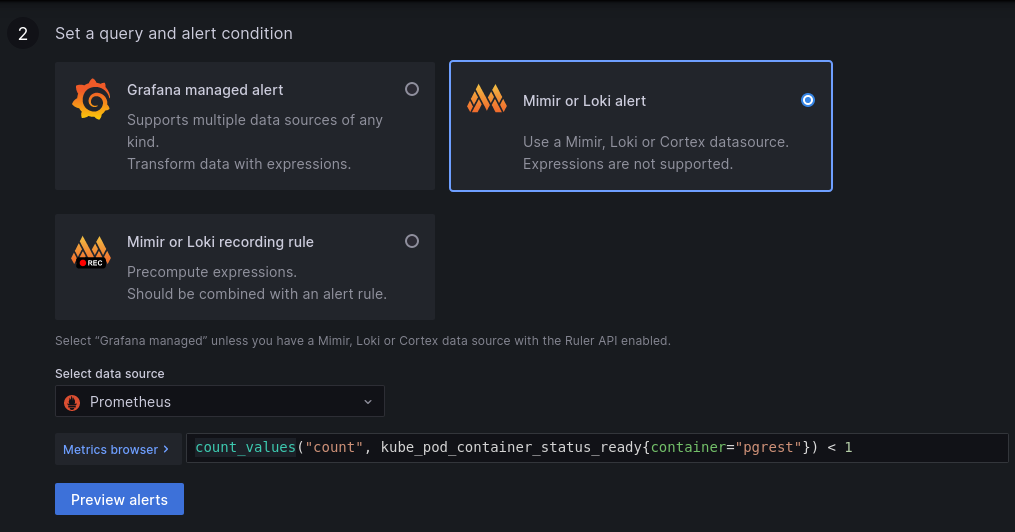This screenshot has width=1015, height=532.
Task: Click the Ruler API hint text below cards
Action: [x=362, y=340]
